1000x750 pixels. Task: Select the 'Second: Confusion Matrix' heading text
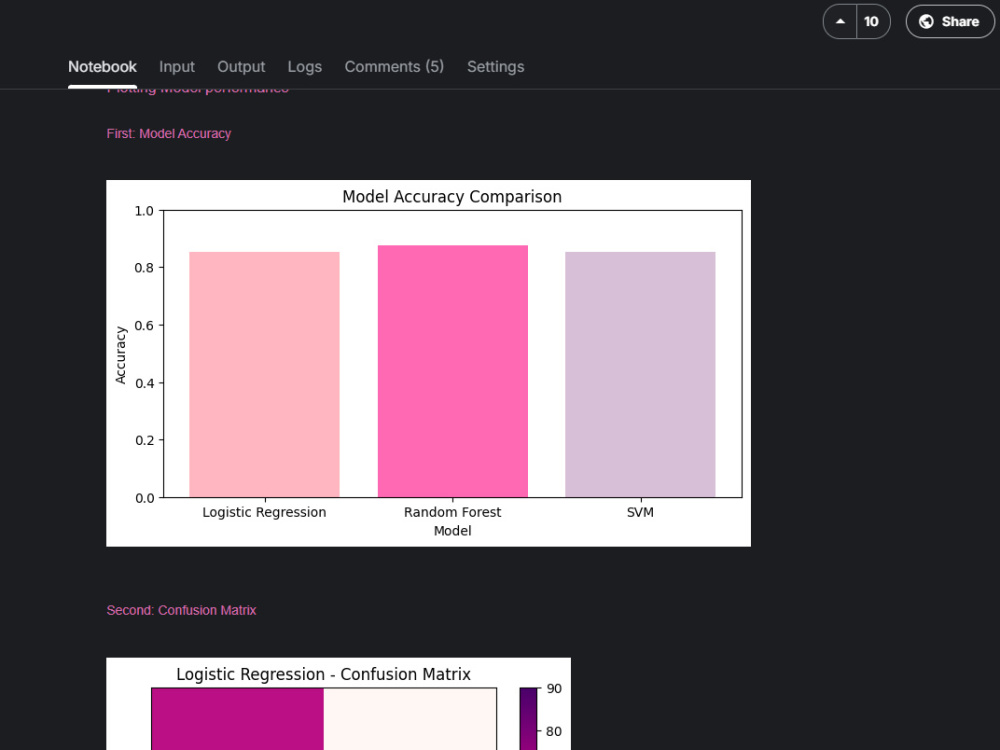[x=181, y=610]
